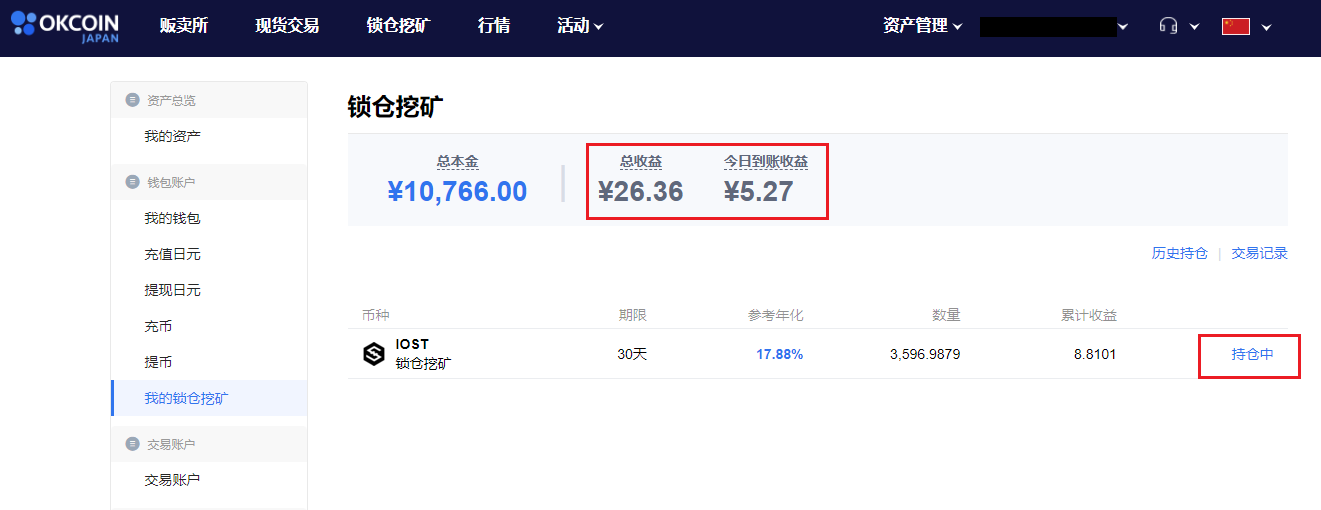Image resolution: width=1321 pixels, height=510 pixels.
Task: Click the 资产总览 section list icon
Action: pyautogui.click(x=132, y=100)
